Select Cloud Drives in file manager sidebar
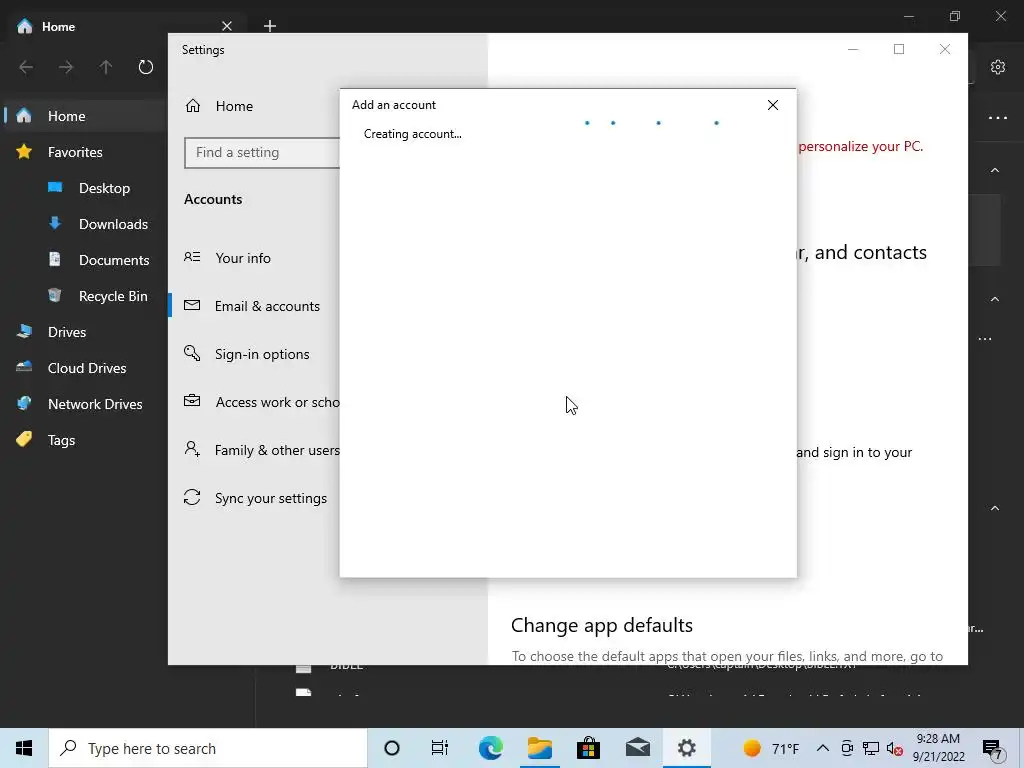The height and width of the screenshot is (768, 1024). (x=85, y=368)
